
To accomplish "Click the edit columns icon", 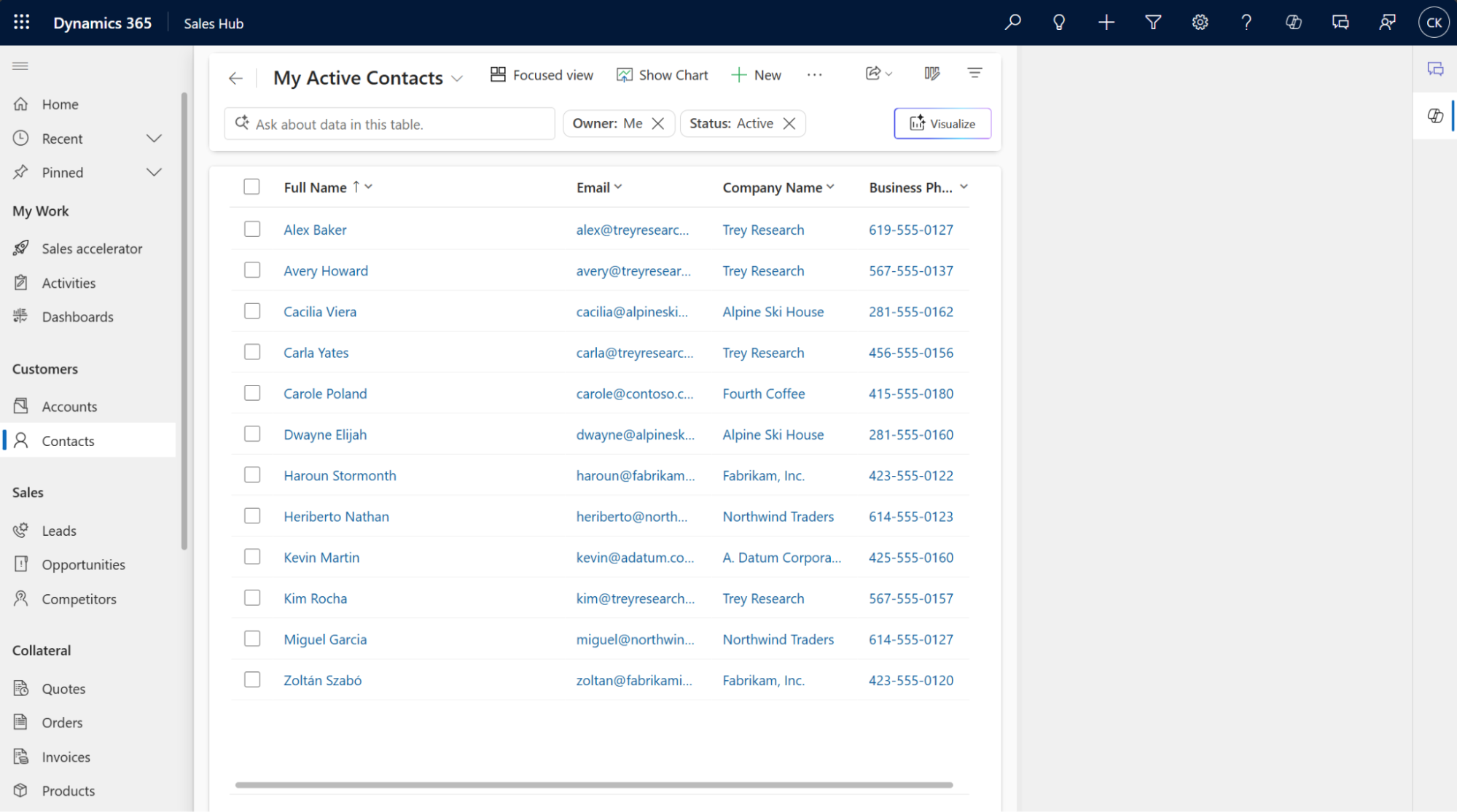I will (x=931, y=74).
